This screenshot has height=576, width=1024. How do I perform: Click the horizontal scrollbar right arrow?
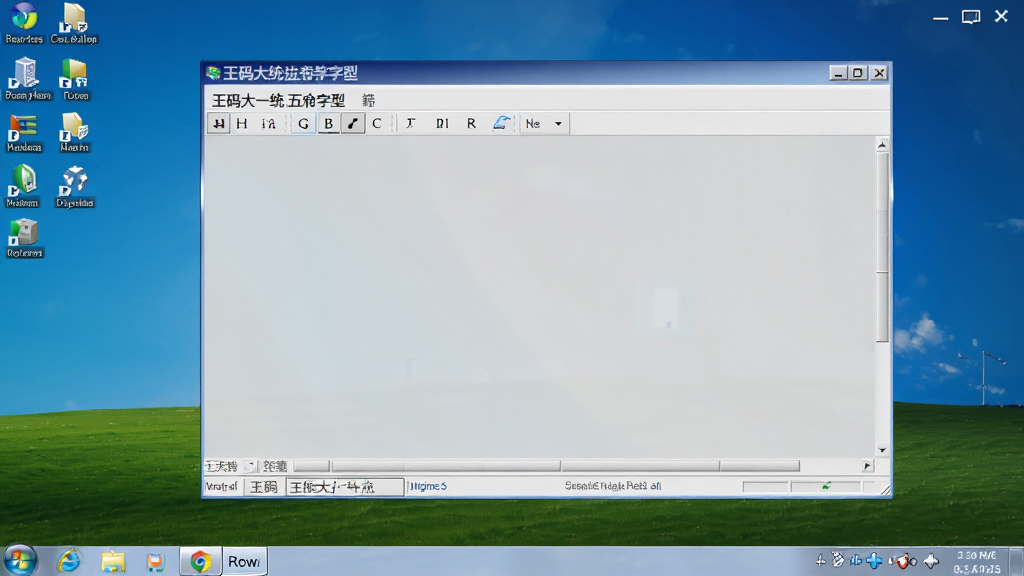pyautogui.click(x=867, y=466)
